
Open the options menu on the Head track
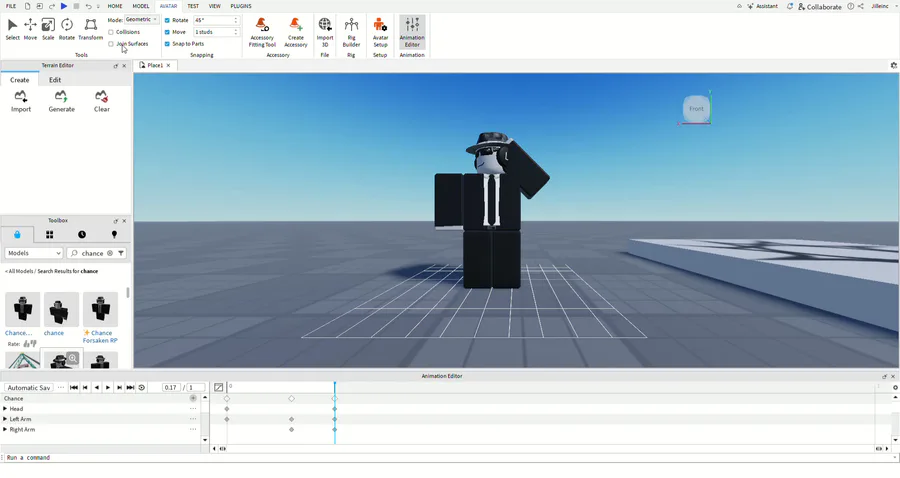193,409
